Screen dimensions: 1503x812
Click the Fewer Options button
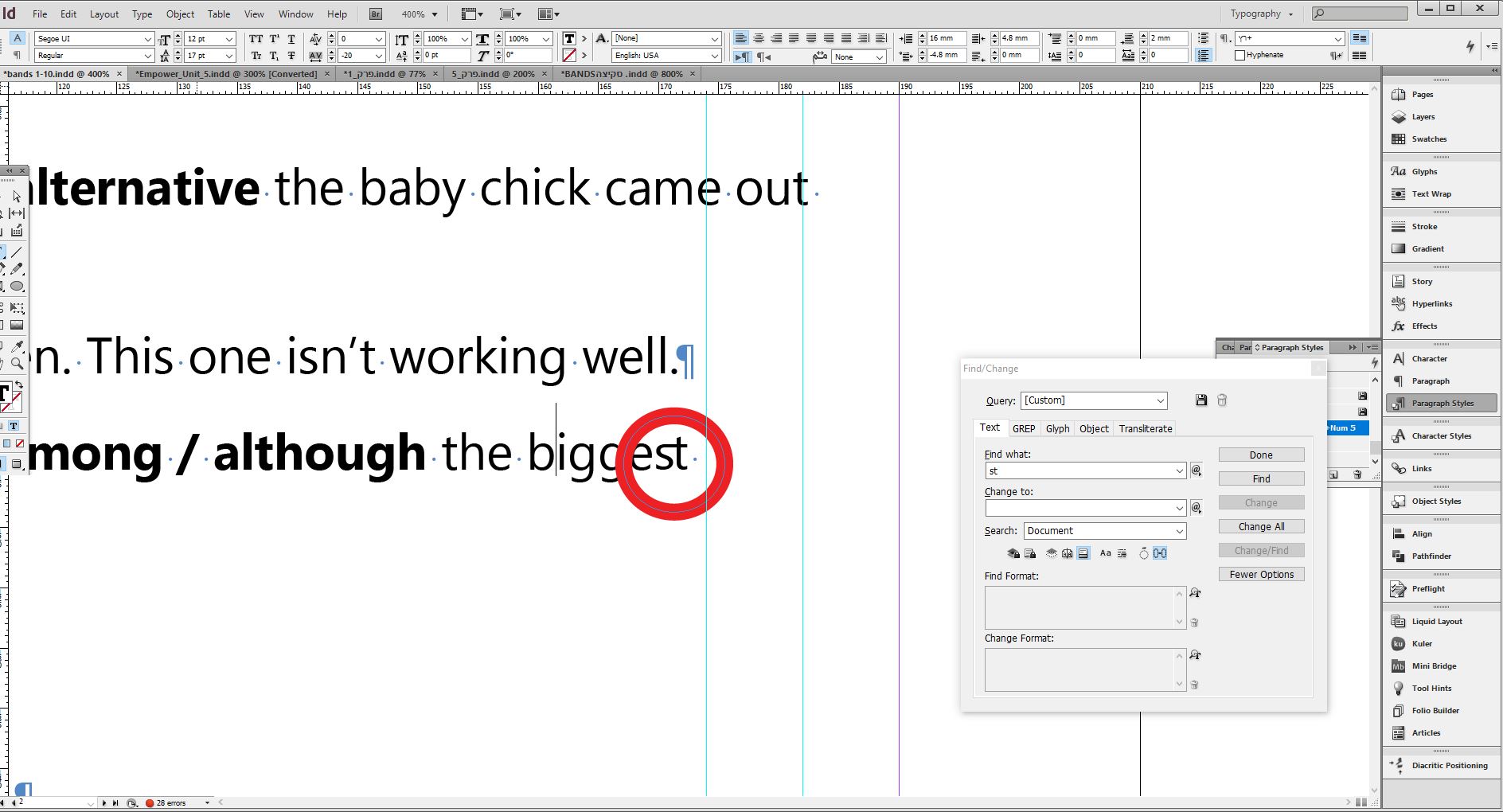point(1261,574)
